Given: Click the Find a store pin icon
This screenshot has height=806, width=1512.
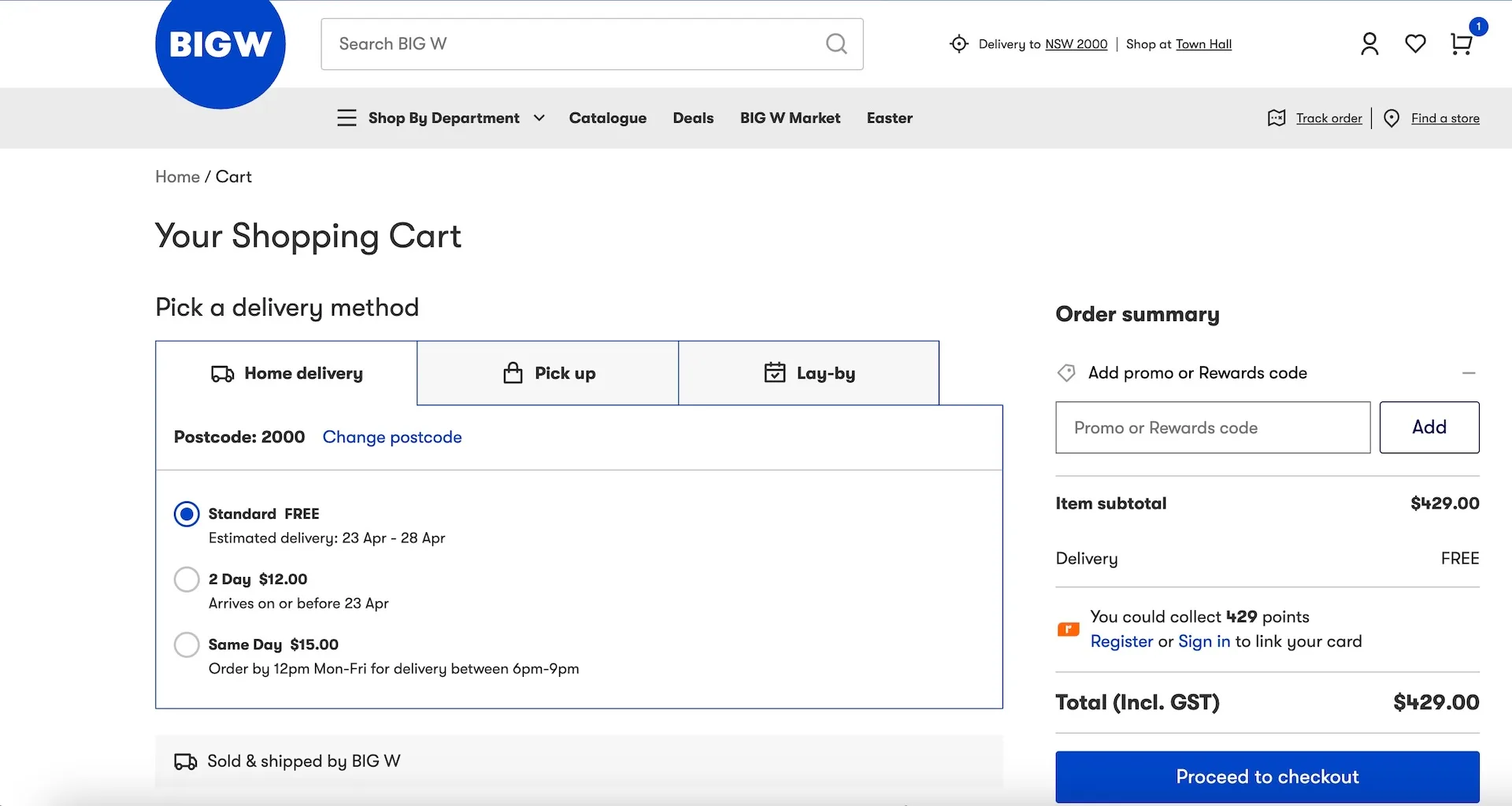Looking at the screenshot, I should [x=1392, y=117].
